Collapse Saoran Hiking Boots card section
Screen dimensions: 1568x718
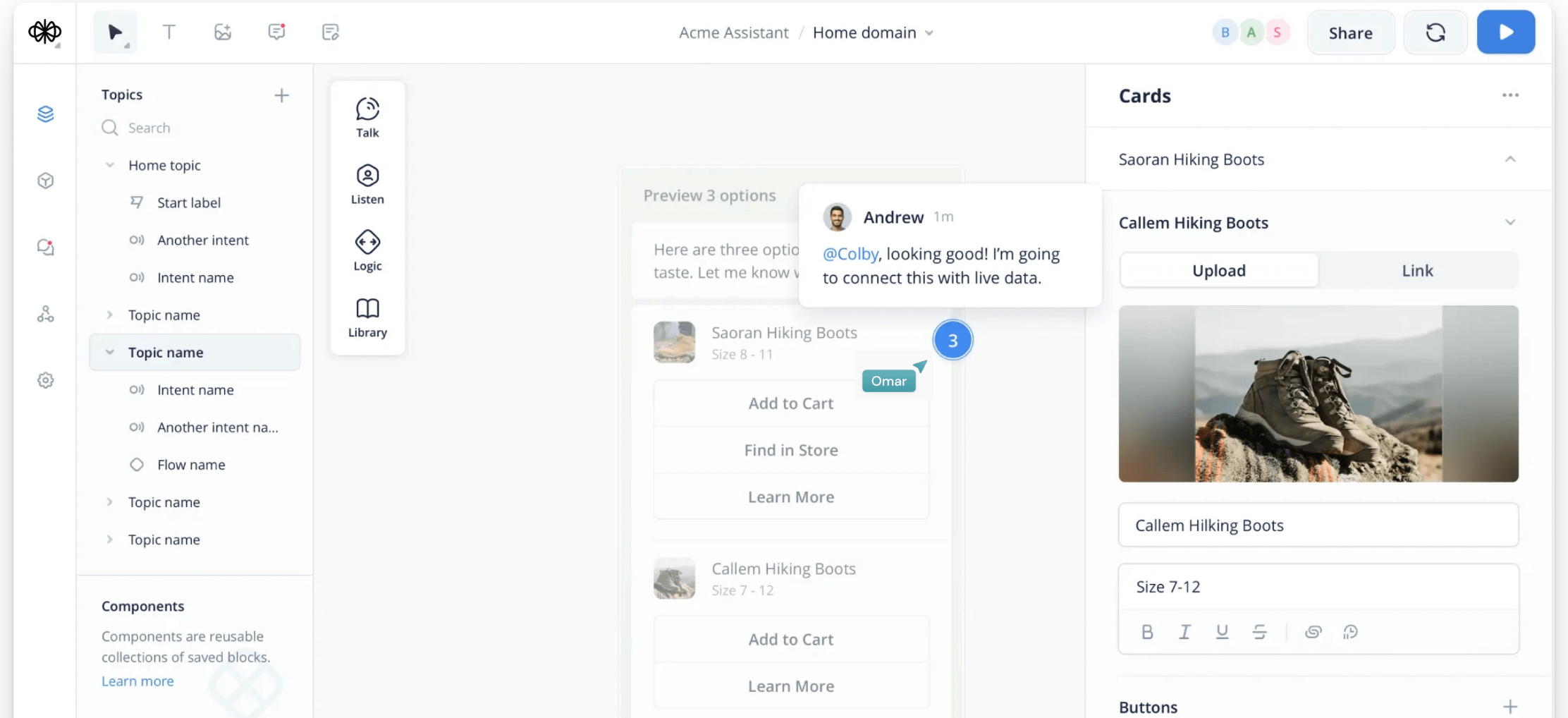pos(1510,159)
